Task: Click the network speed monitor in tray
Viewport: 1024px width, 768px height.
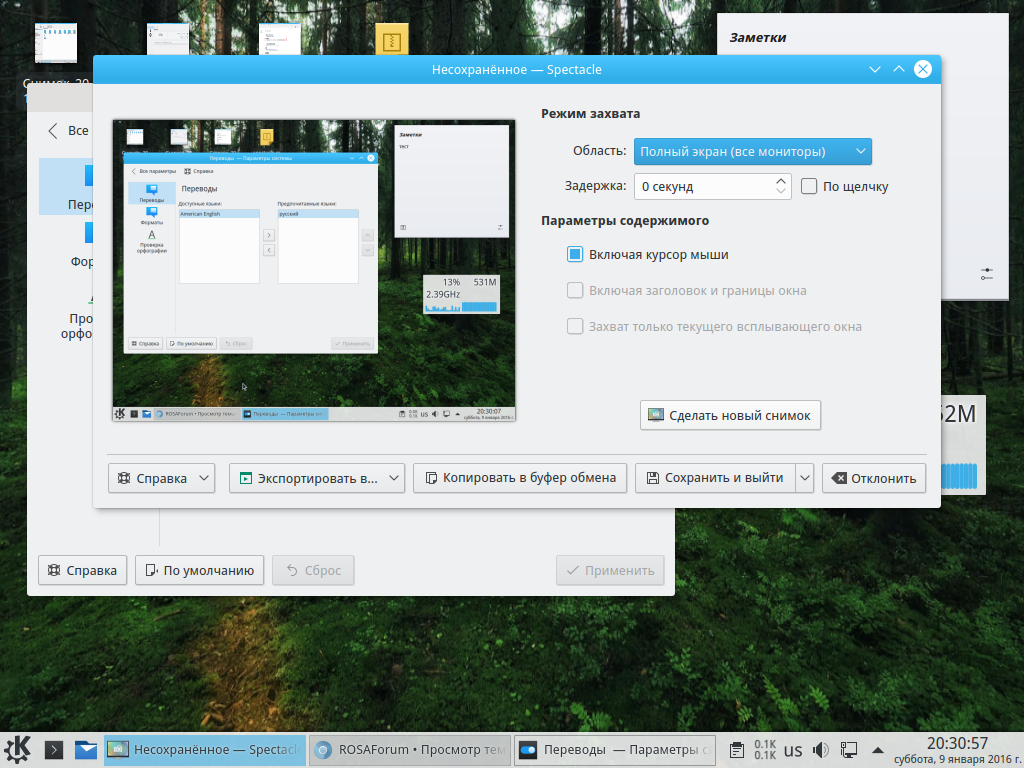Action: tap(765, 750)
